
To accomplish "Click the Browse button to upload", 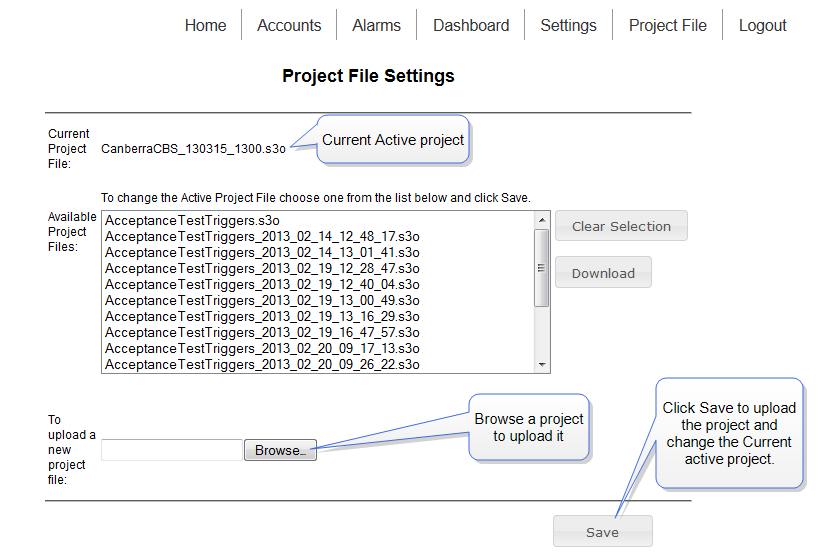I will click(x=280, y=450).
